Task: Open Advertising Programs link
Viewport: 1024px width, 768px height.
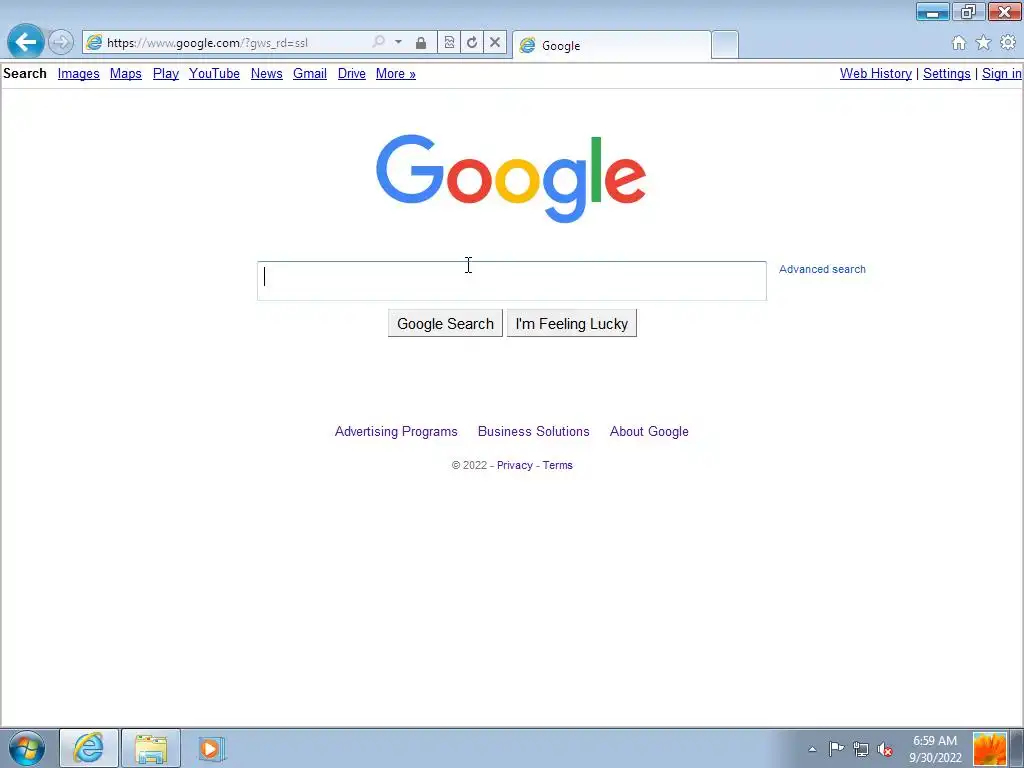Action: click(x=396, y=431)
